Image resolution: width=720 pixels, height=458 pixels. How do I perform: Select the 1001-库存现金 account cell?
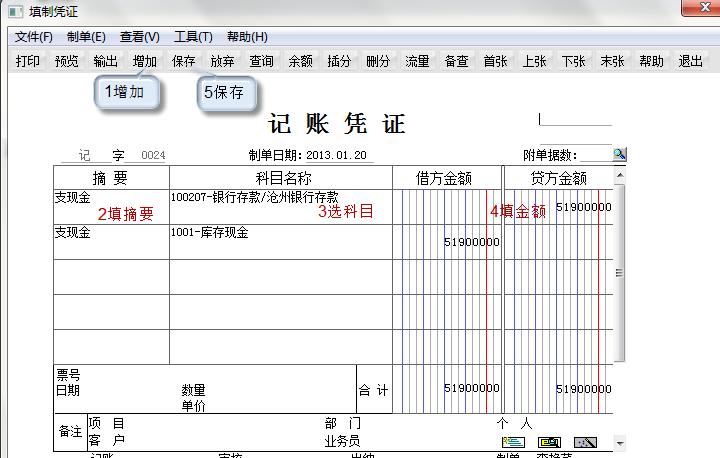281,242
